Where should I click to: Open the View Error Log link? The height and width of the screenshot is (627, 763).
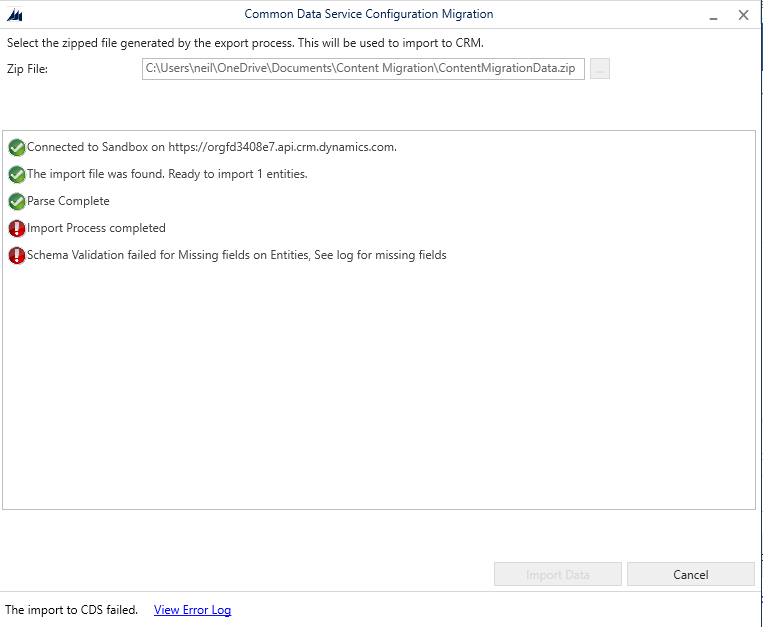[192, 610]
